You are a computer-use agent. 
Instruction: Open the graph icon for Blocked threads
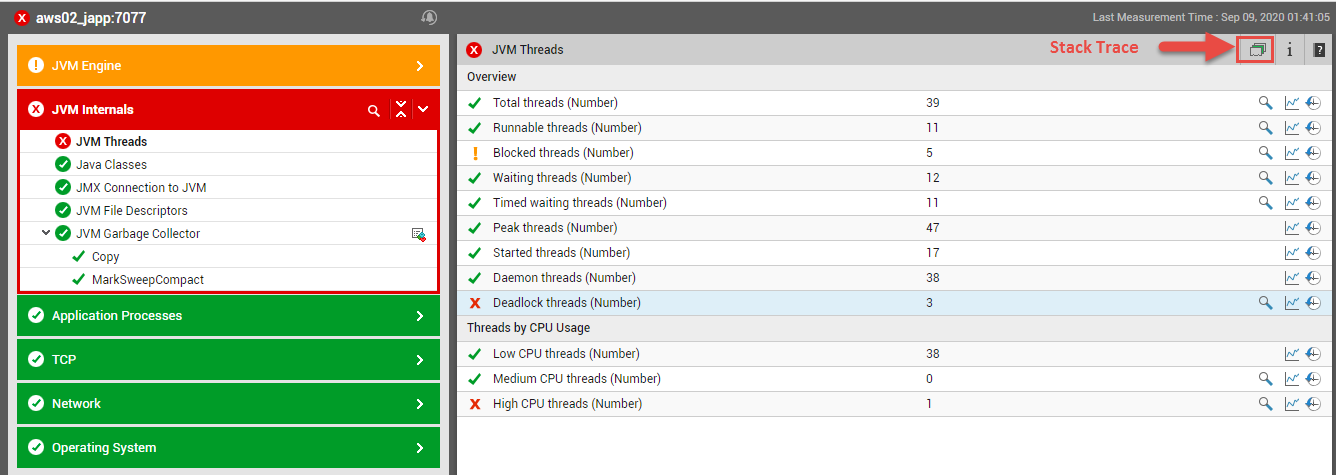(1292, 153)
